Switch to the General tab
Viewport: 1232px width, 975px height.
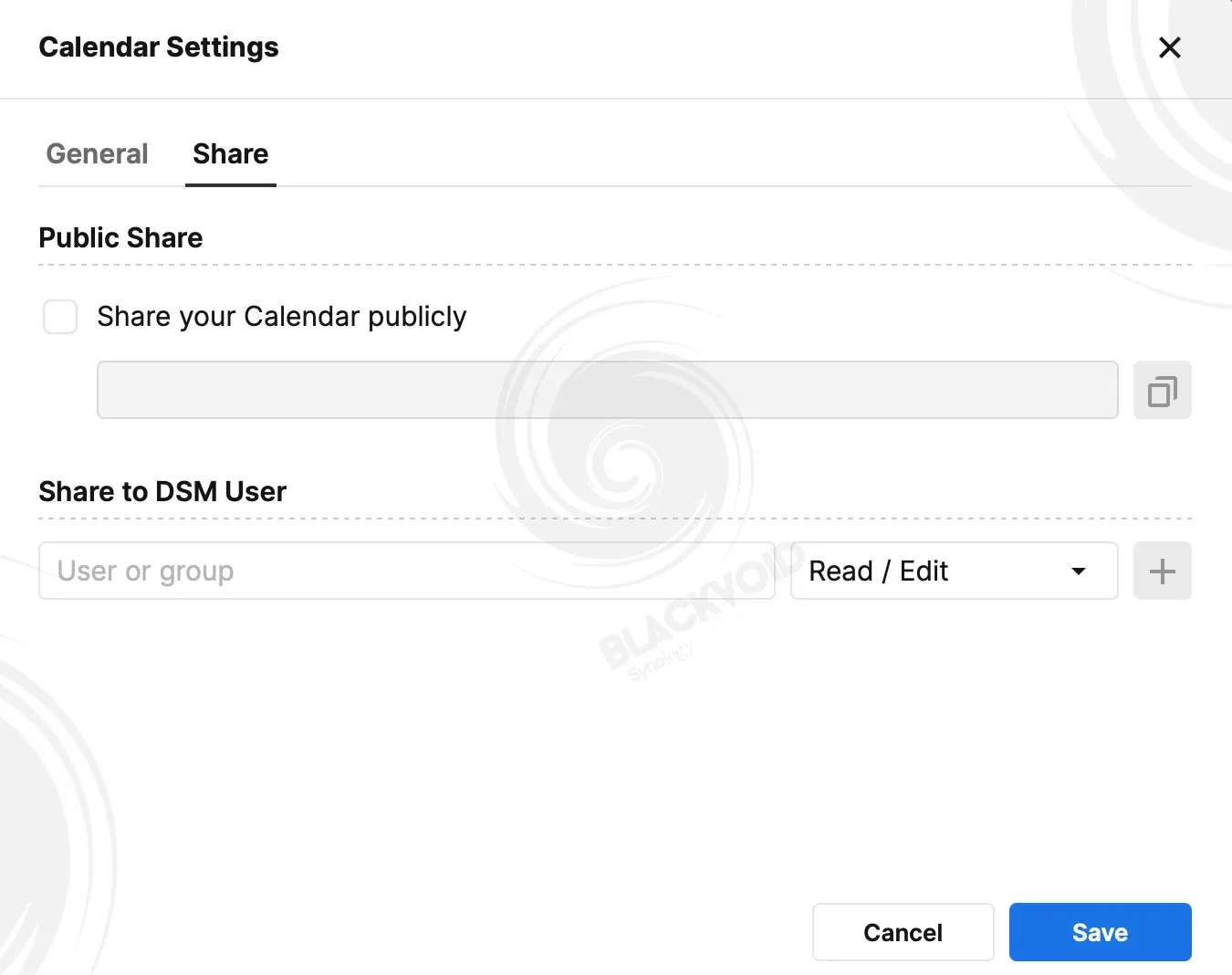point(97,153)
